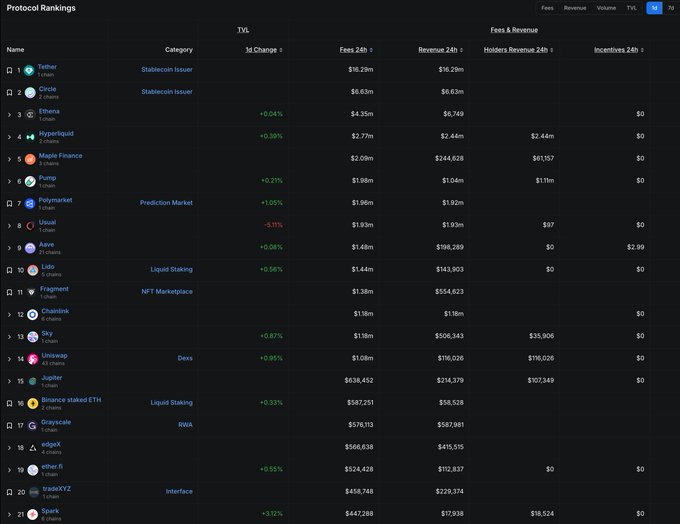Switch to the 7d time period
This screenshot has width=680, height=524.
(x=670, y=8)
